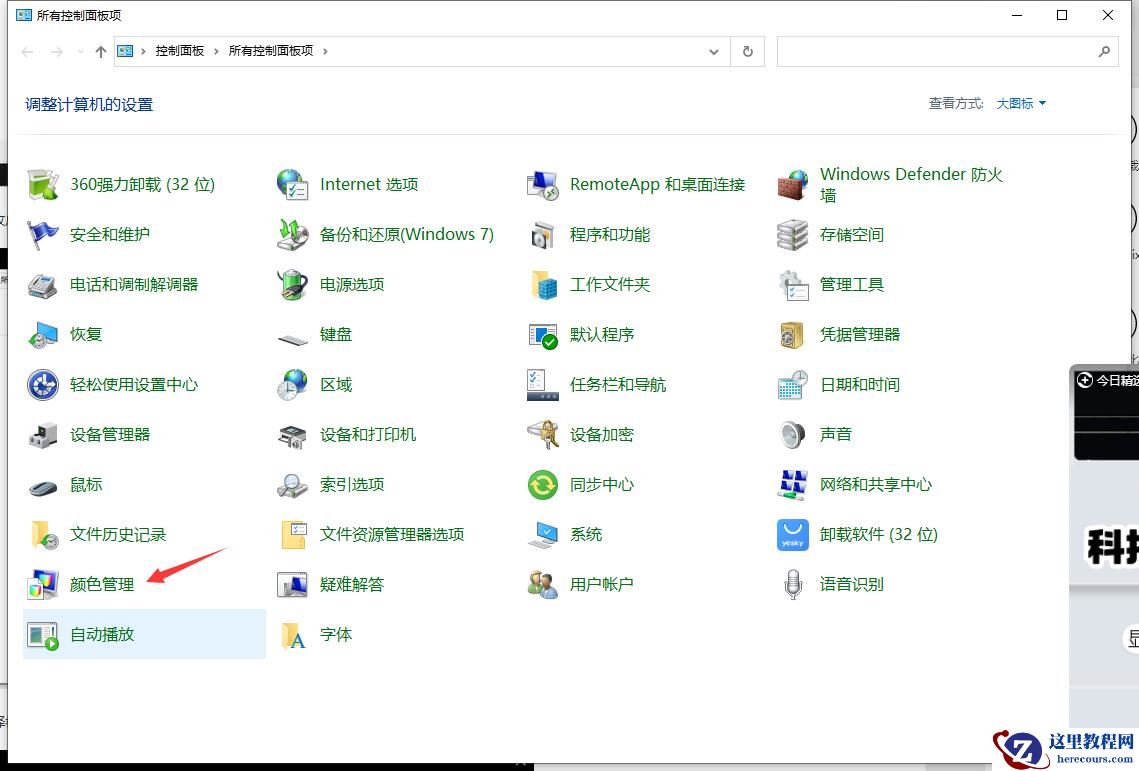Click the 所有控制面板项 breadcrumb
Viewport: 1139px width, 771px height.
click(x=271, y=51)
